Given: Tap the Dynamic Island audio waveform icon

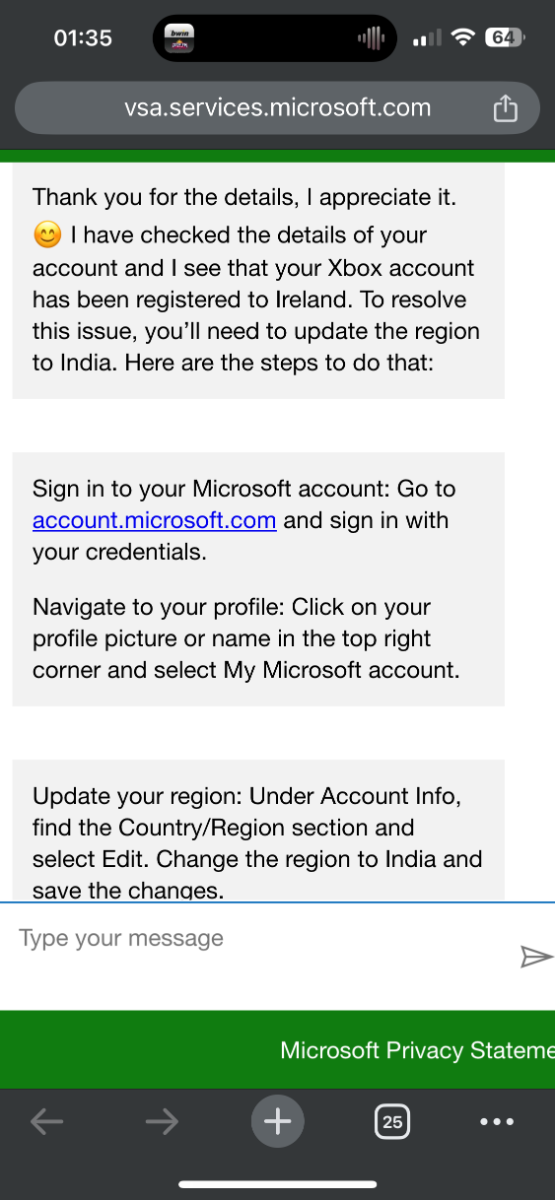Looking at the screenshot, I should [x=370, y=38].
